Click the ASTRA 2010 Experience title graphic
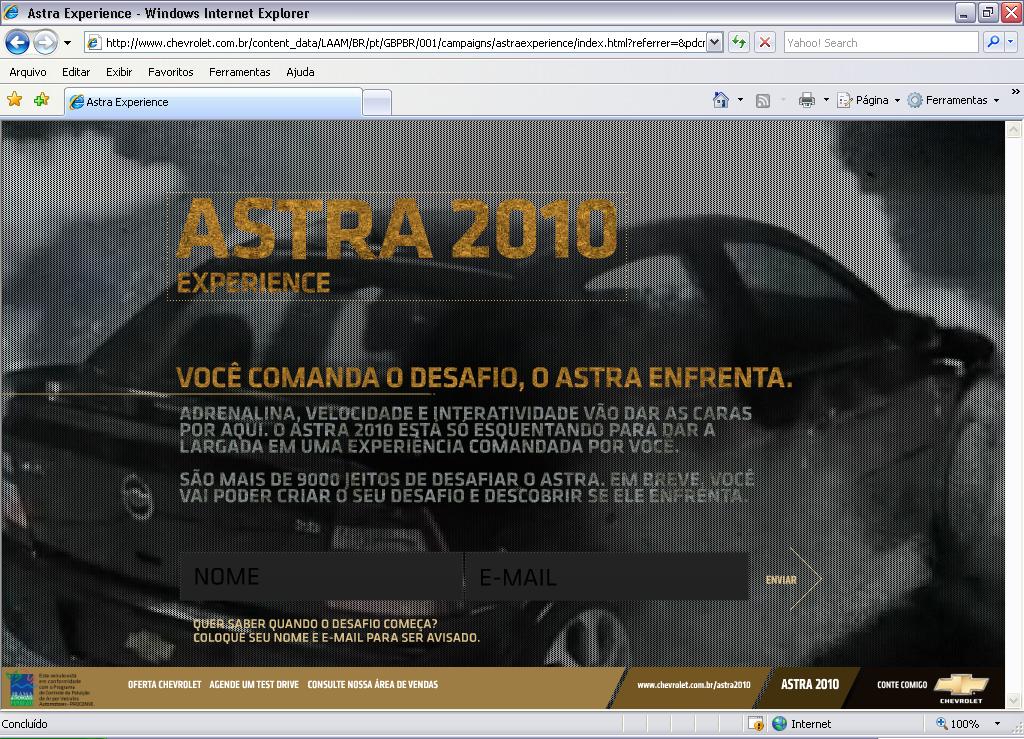This screenshot has height=739, width=1024. click(396, 246)
